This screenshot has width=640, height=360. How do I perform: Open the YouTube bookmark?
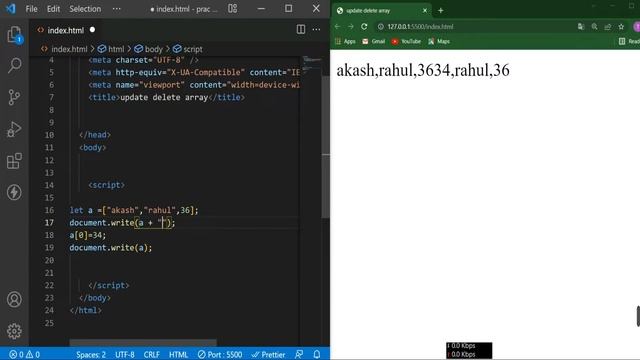click(x=406, y=41)
